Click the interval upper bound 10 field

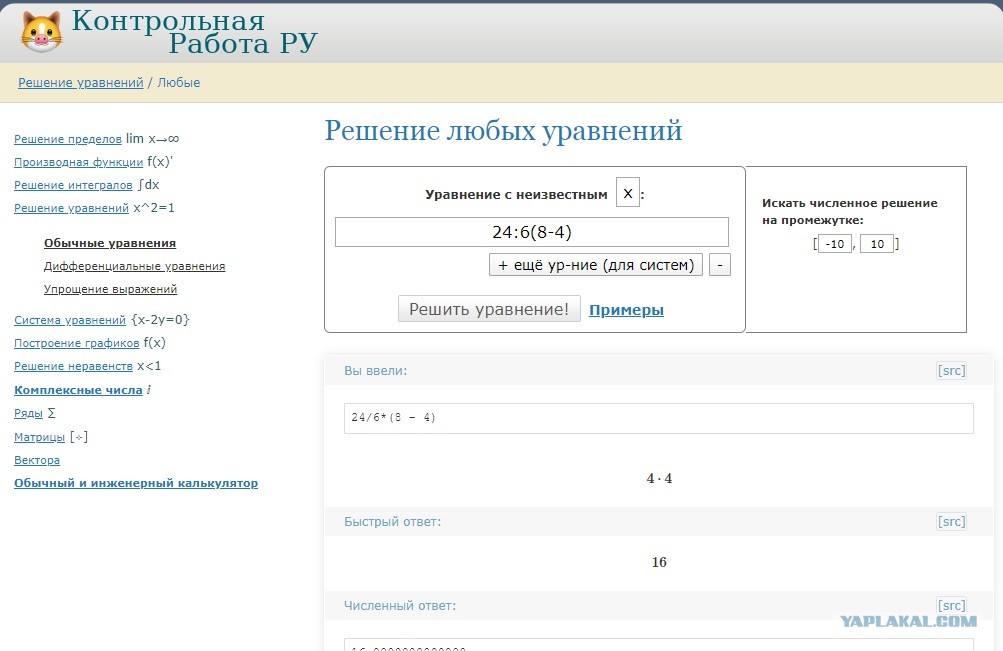[x=877, y=244]
